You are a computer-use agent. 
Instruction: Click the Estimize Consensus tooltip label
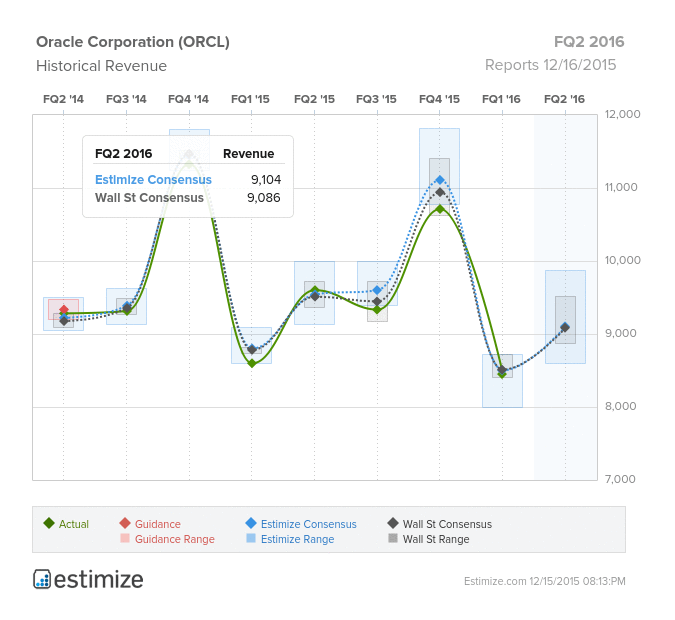coord(153,180)
